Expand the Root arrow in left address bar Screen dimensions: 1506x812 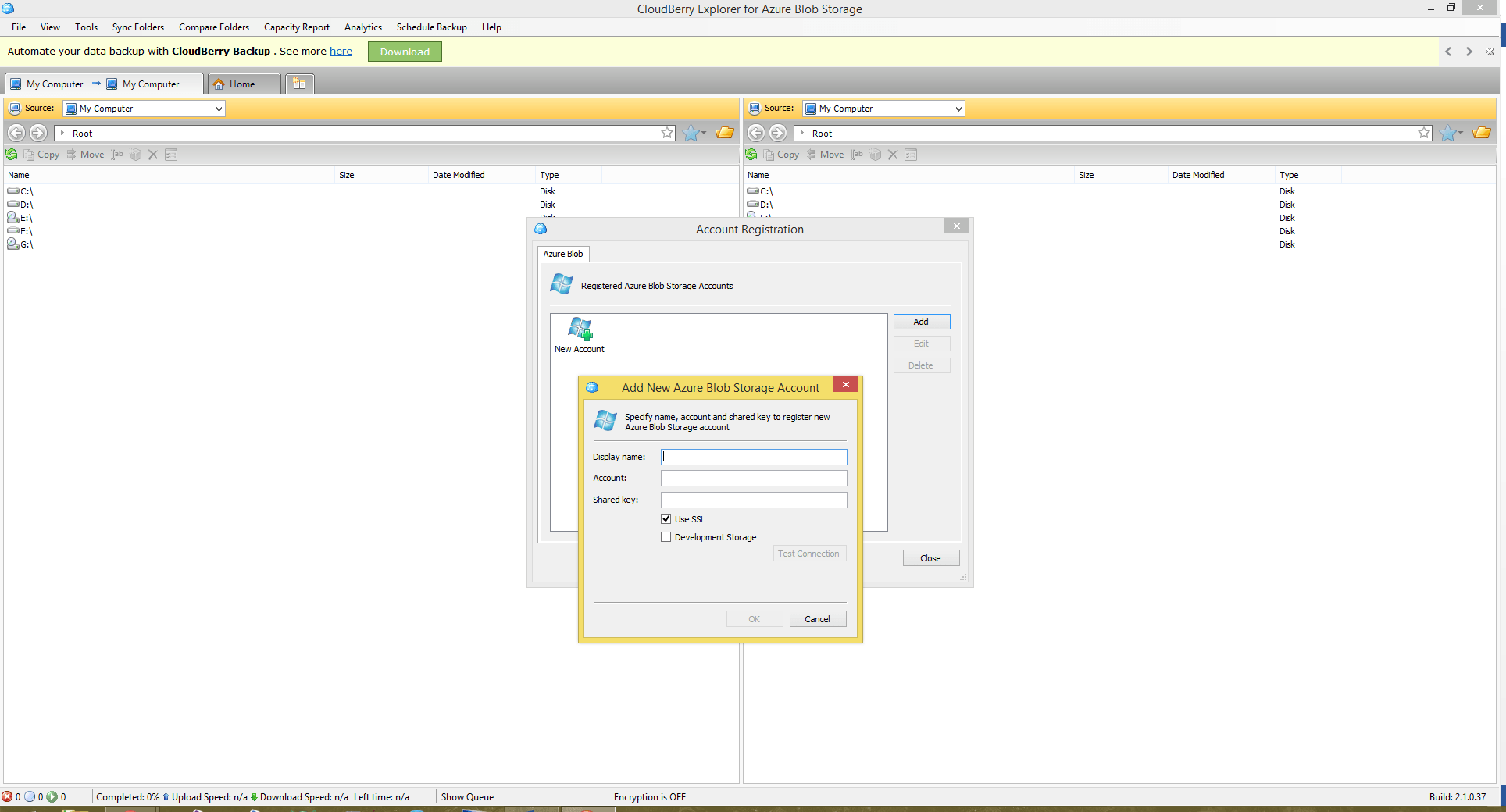tap(62, 134)
